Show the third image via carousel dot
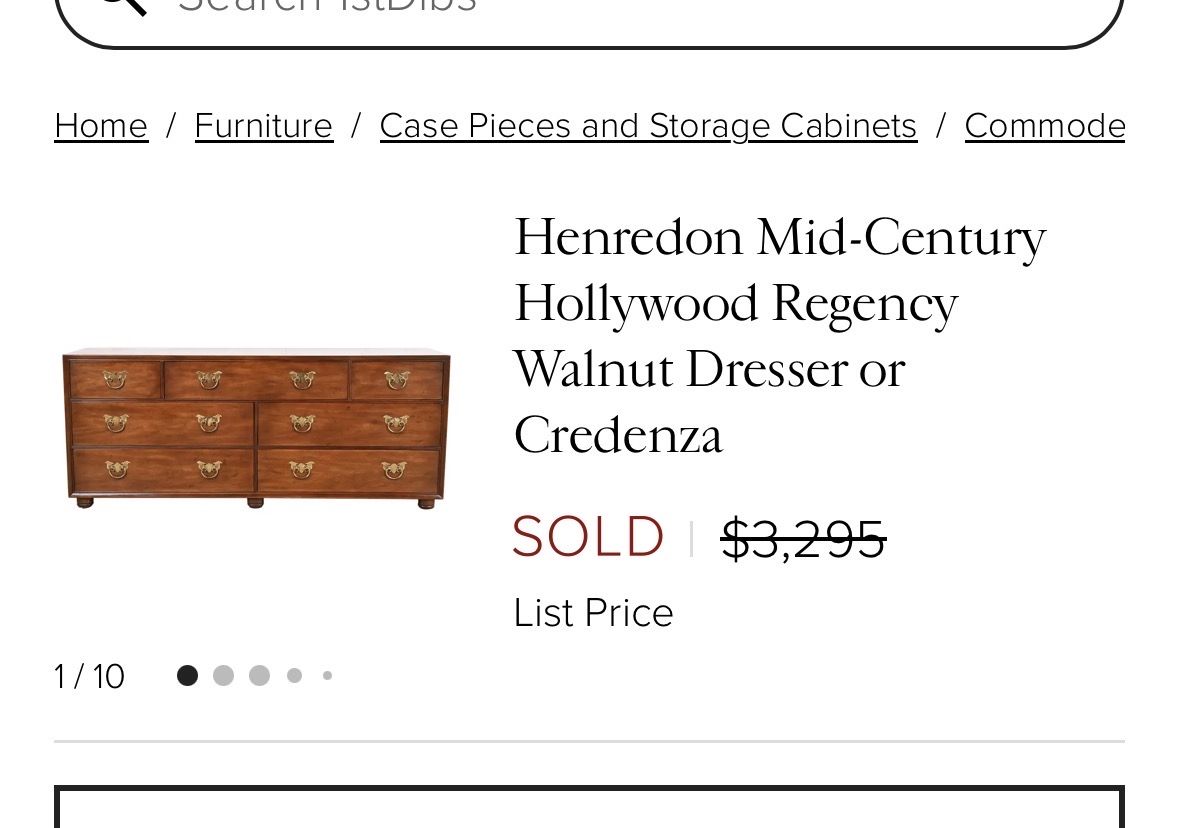 259,676
